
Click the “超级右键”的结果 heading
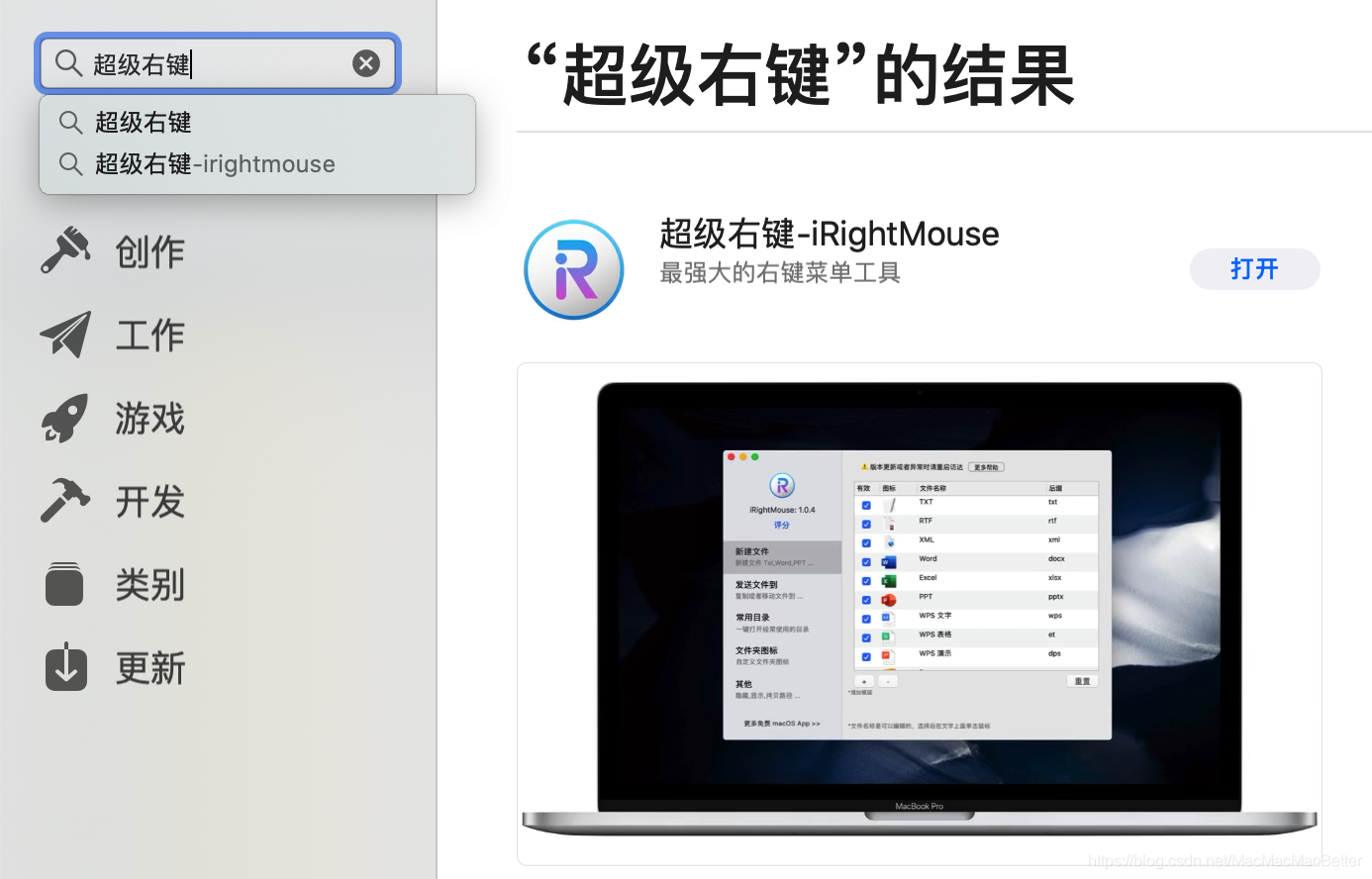[x=800, y=75]
